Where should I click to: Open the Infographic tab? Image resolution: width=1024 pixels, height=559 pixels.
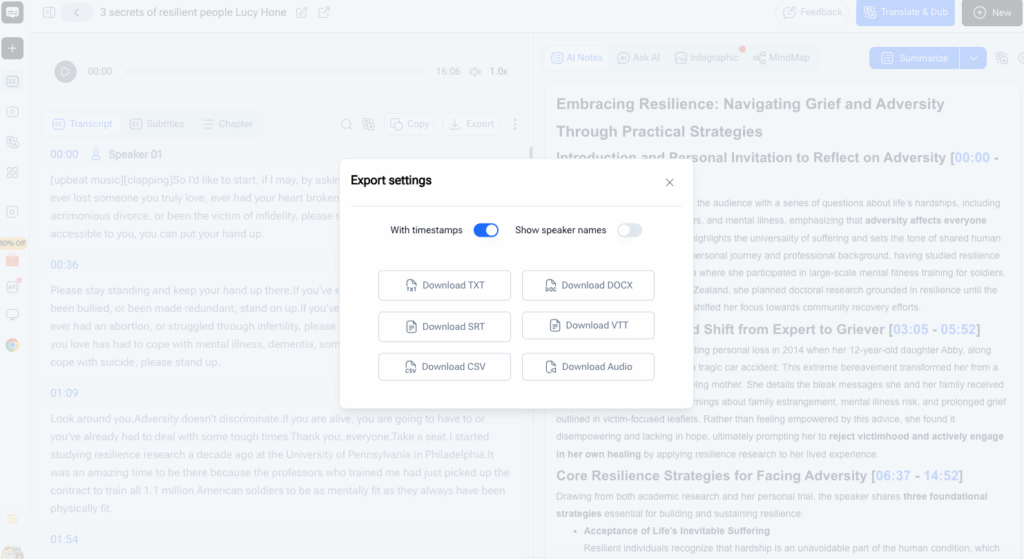[707, 57]
